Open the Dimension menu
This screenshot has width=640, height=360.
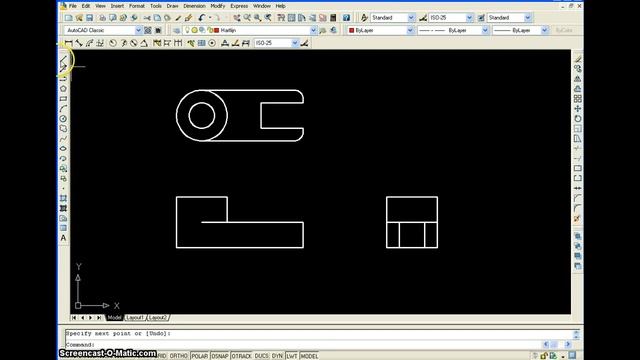coord(194,6)
